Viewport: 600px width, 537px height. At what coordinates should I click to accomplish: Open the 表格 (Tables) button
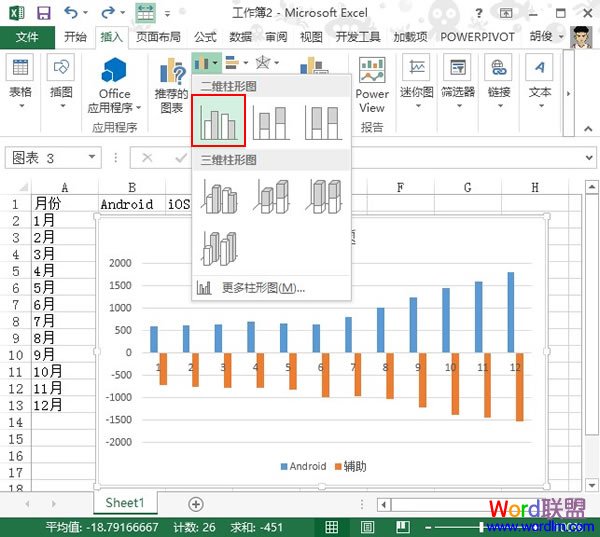tap(20, 82)
